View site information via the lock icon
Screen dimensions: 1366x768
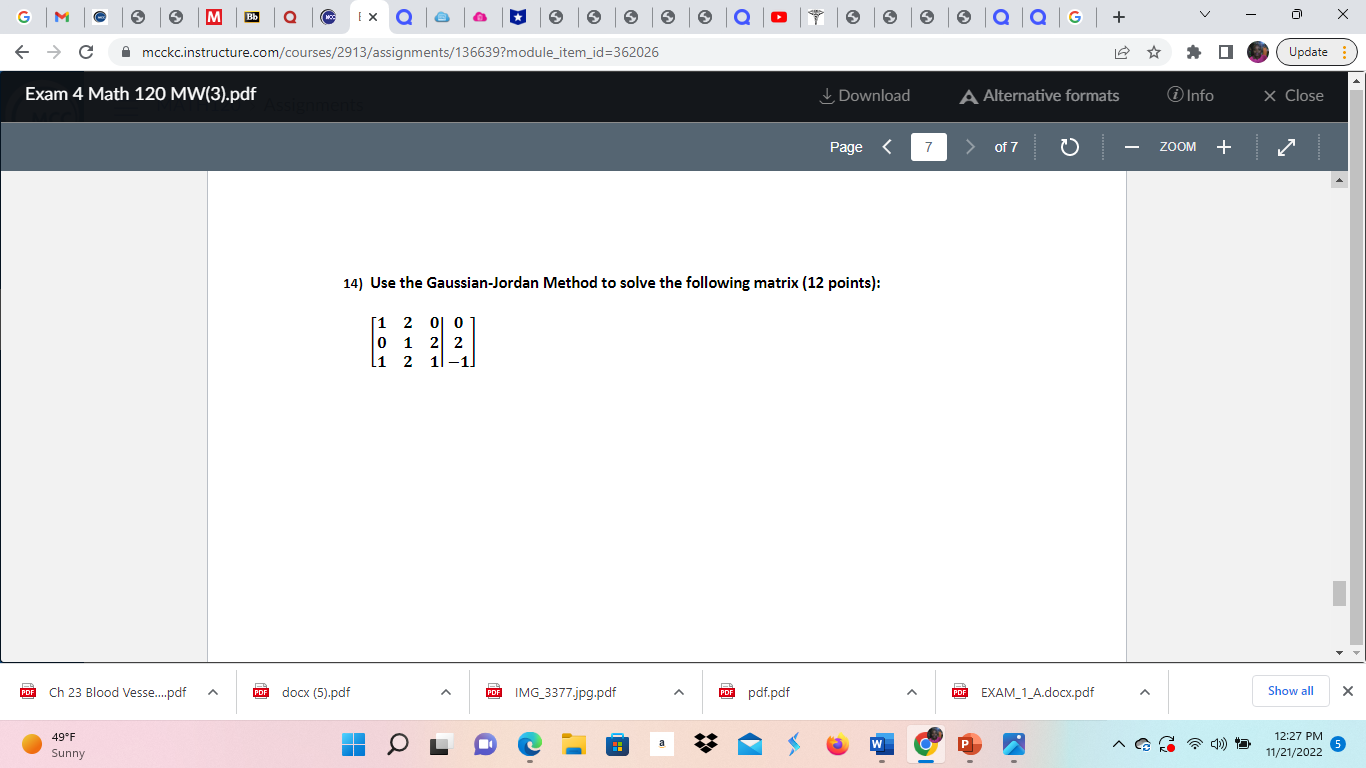[x=127, y=52]
